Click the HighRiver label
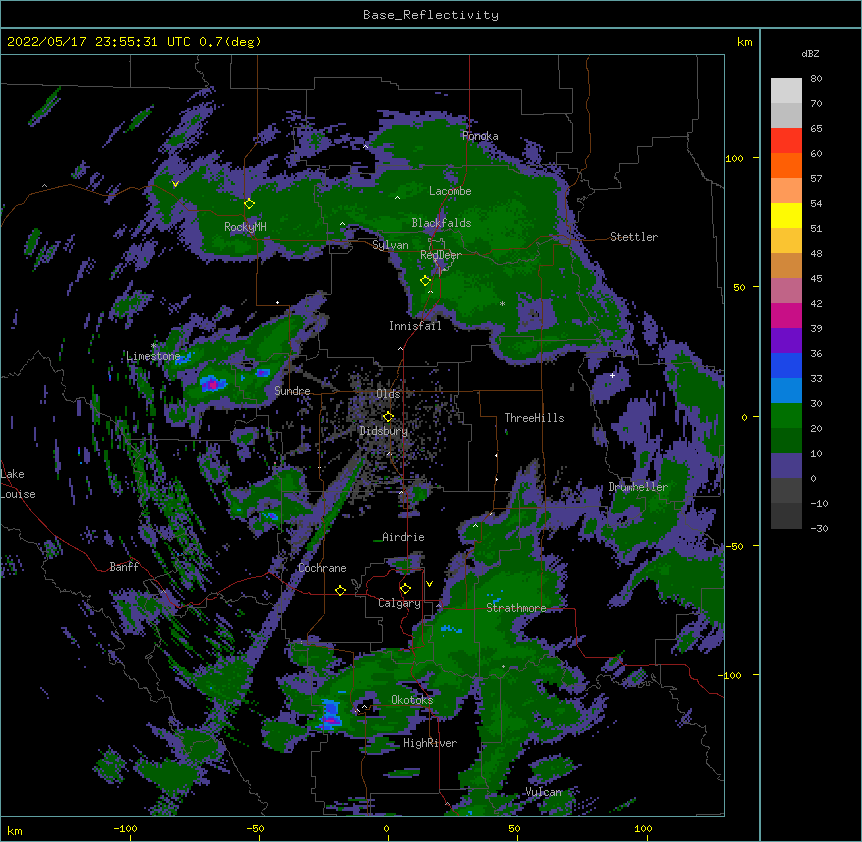The height and width of the screenshot is (842, 862). pyautogui.click(x=430, y=743)
